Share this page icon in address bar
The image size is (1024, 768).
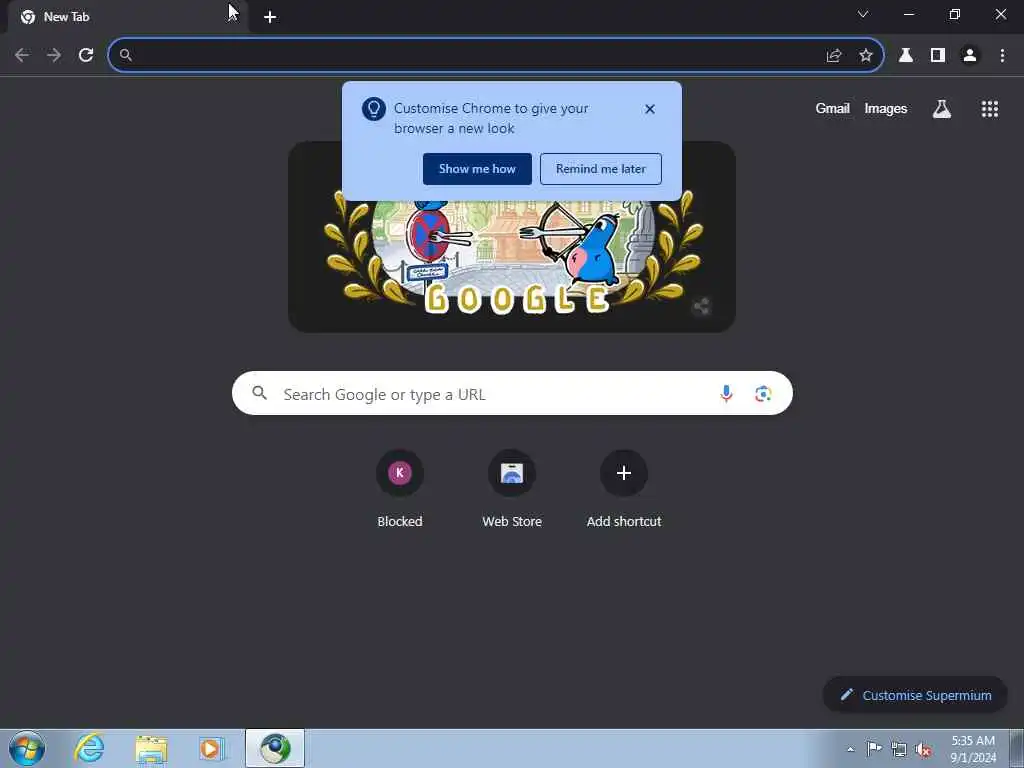[834, 56]
